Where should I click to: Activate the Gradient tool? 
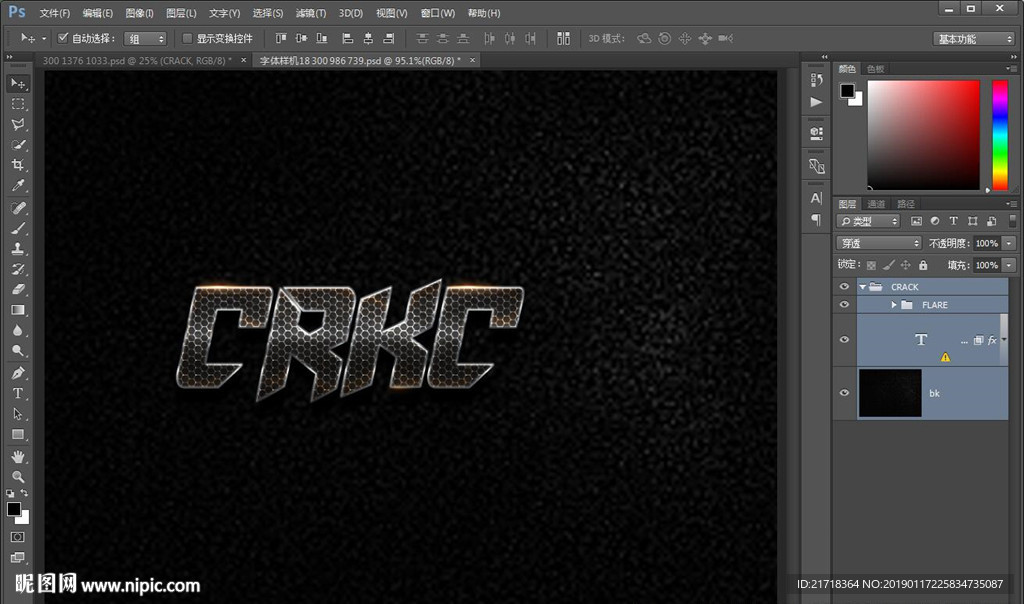(x=18, y=310)
